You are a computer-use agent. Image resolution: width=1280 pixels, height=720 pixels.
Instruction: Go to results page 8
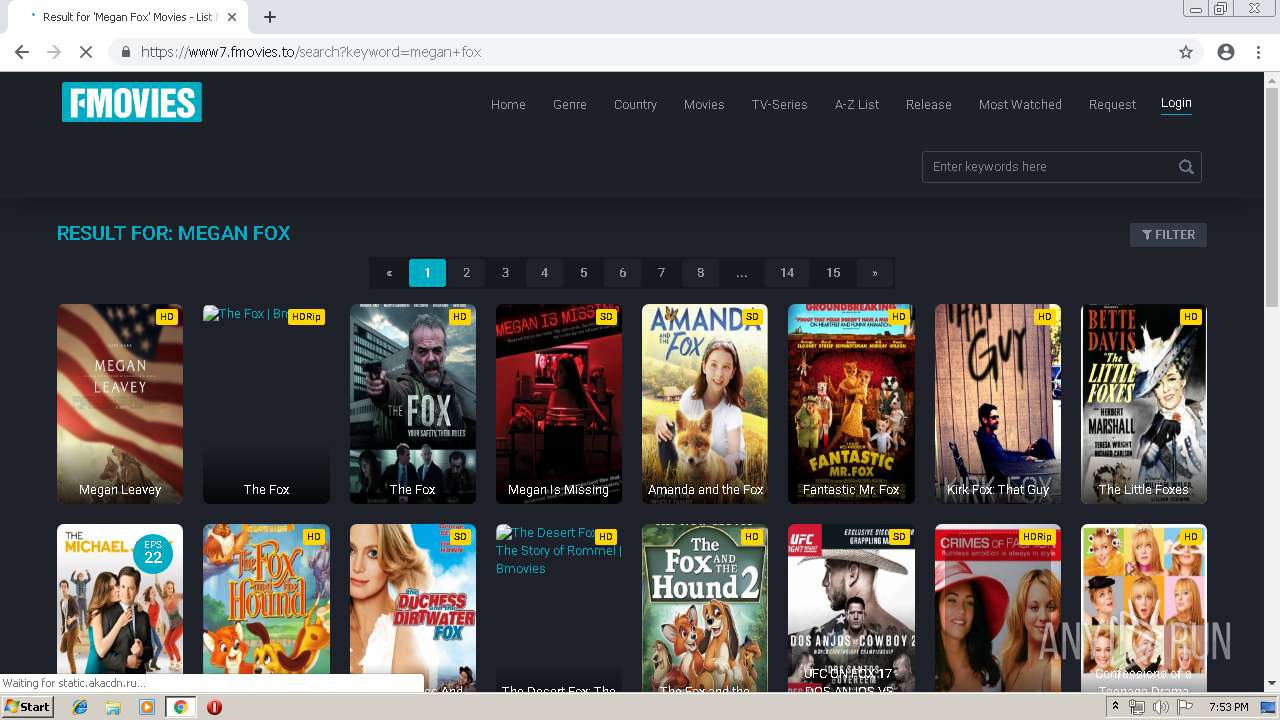click(700, 272)
